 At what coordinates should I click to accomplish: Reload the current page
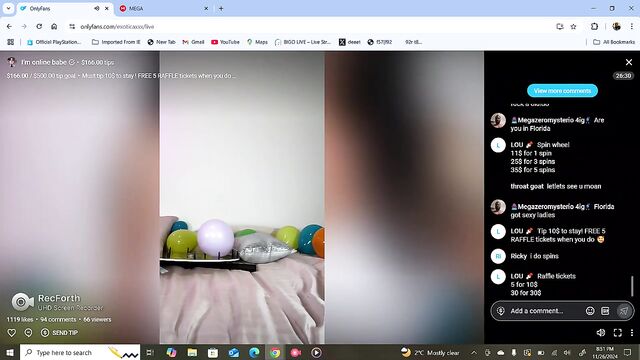pyautogui.click(x=39, y=27)
